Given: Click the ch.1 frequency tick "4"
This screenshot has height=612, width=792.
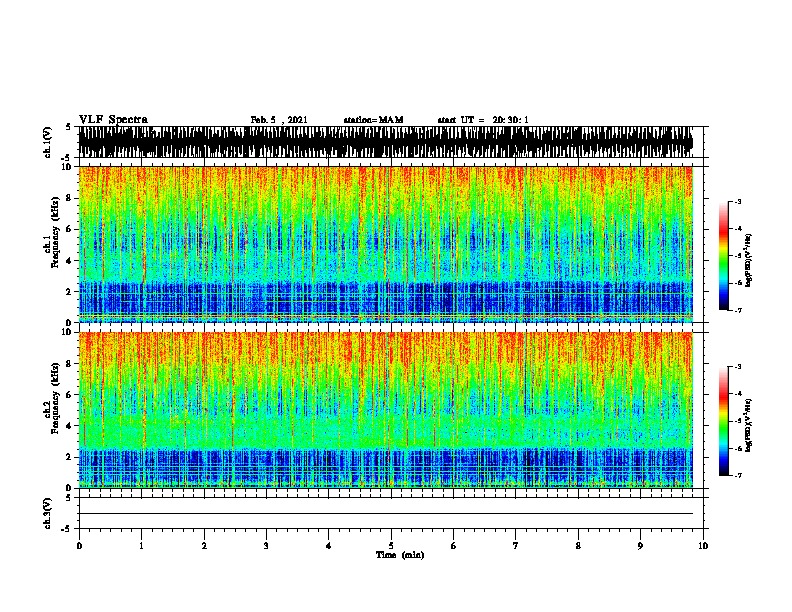Looking at the screenshot, I should (x=70, y=261).
